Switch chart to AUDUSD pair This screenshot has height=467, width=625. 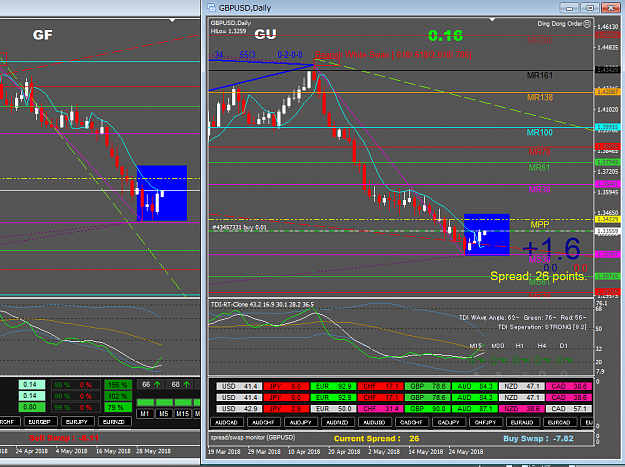click(374, 422)
